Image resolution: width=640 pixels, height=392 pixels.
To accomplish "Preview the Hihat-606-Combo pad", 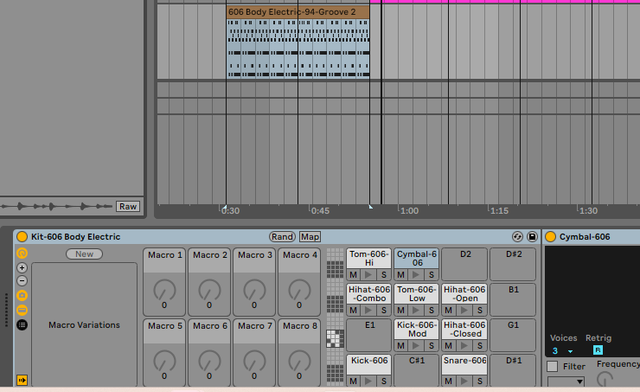I will pyautogui.click(x=369, y=310).
